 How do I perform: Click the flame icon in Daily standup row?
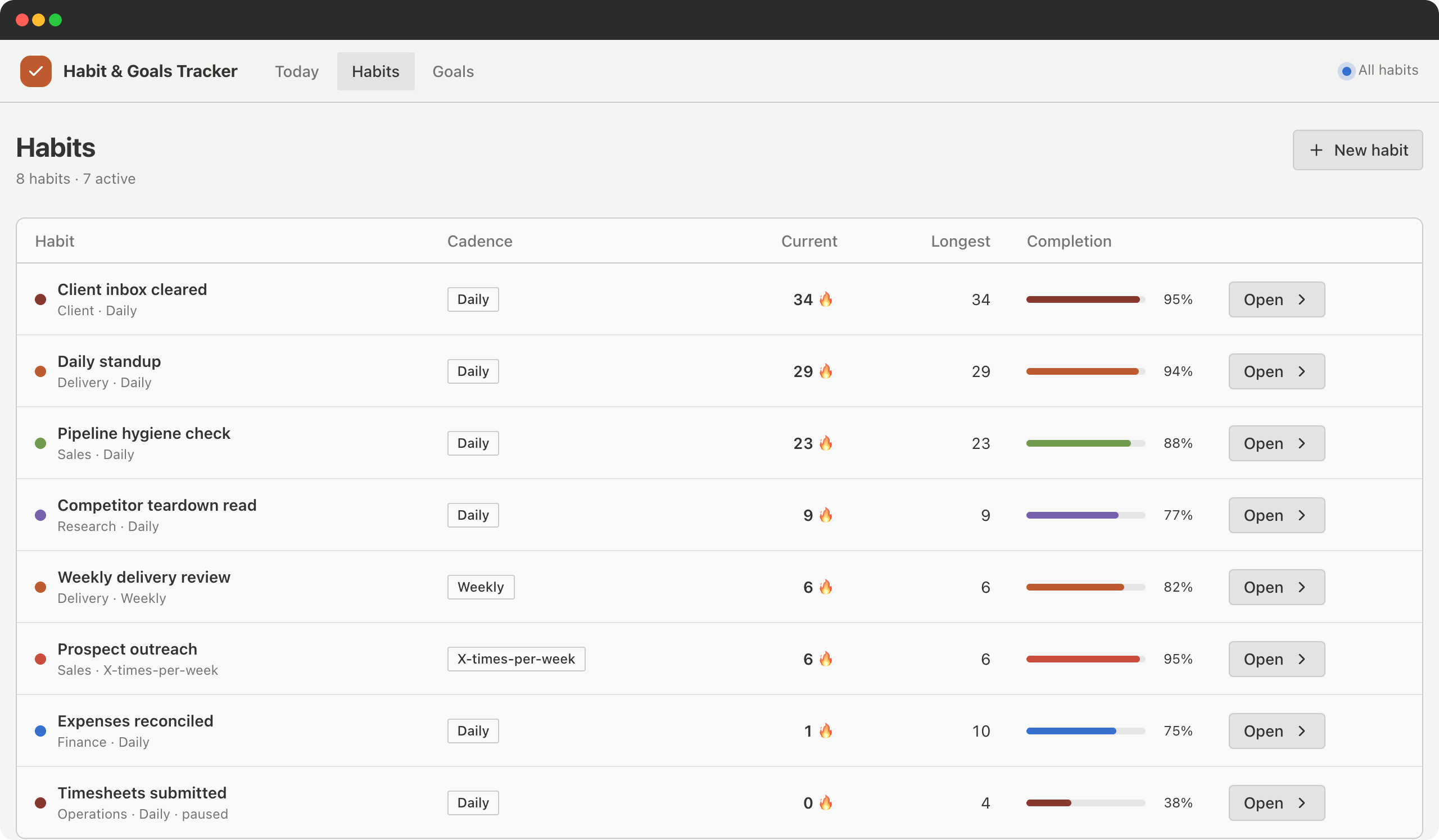click(826, 371)
